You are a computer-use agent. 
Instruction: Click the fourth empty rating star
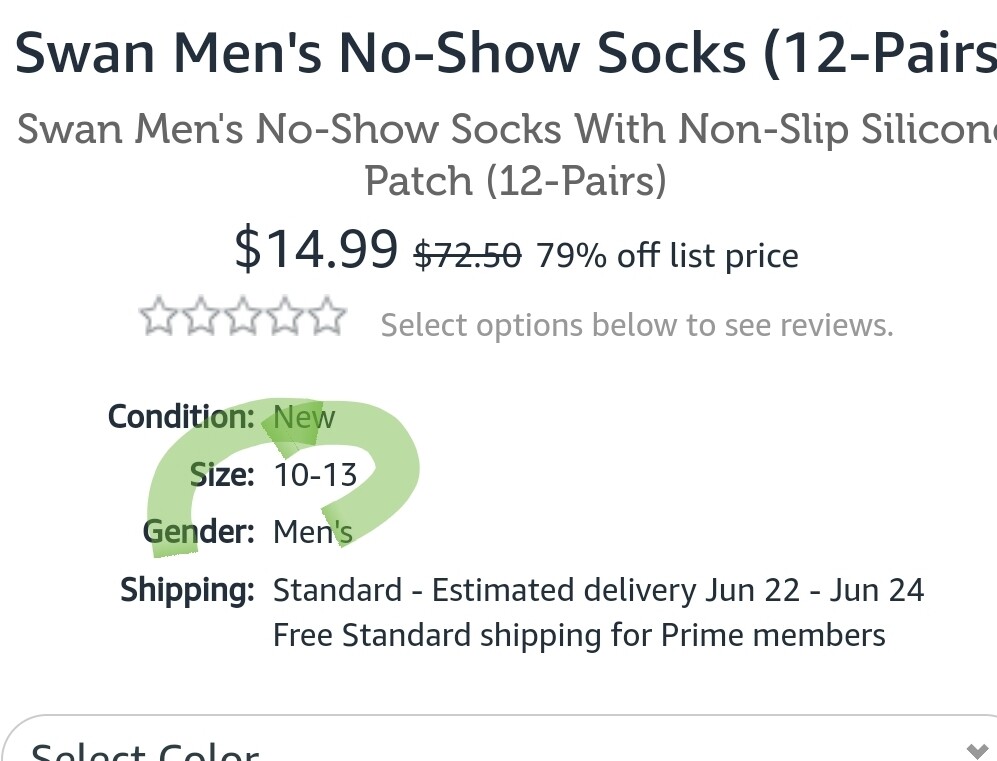[285, 318]
